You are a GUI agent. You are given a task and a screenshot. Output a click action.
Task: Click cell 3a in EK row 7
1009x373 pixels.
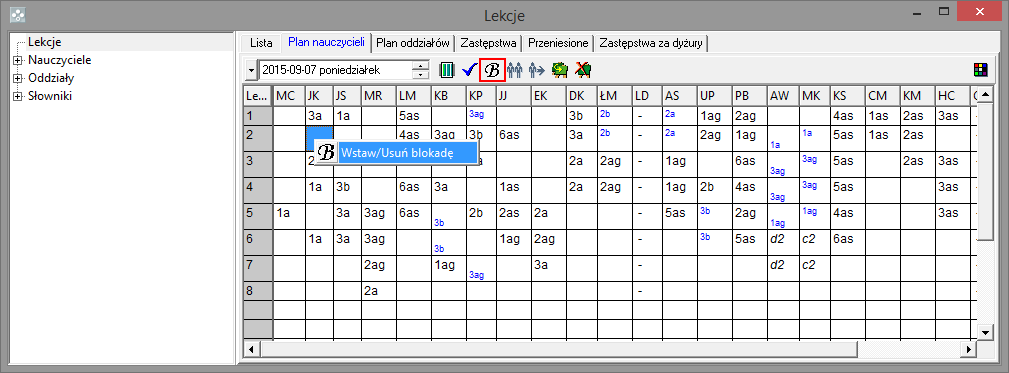point(548,269)
